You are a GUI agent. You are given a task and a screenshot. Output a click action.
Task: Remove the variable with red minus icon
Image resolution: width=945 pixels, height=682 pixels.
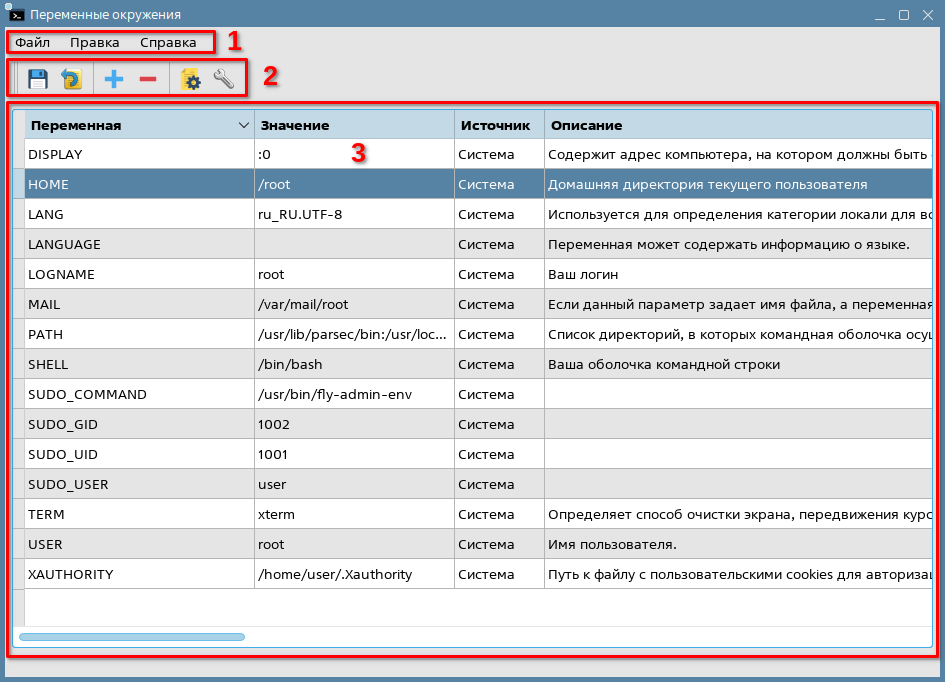click(147, 79)
